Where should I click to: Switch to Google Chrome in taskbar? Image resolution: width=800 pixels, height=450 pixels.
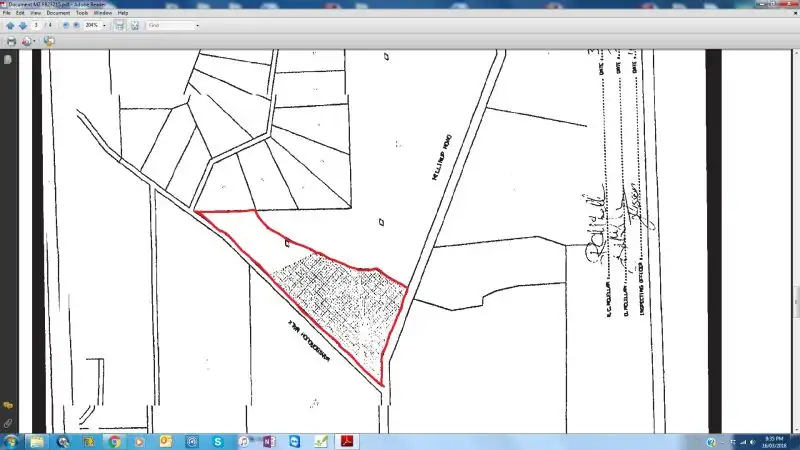tap(114, 441)
